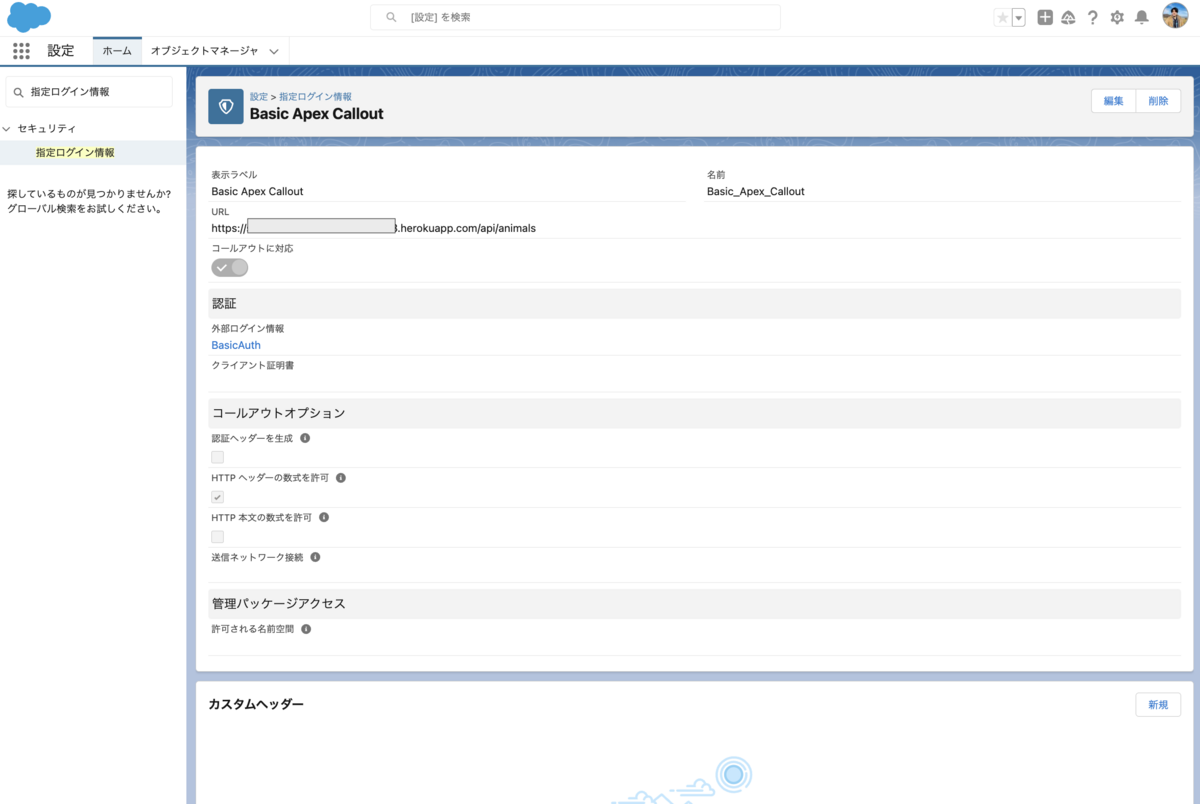This screenshot has width=1200, height=804.
Task: Click the named credential shield icon
Action: 226,106
